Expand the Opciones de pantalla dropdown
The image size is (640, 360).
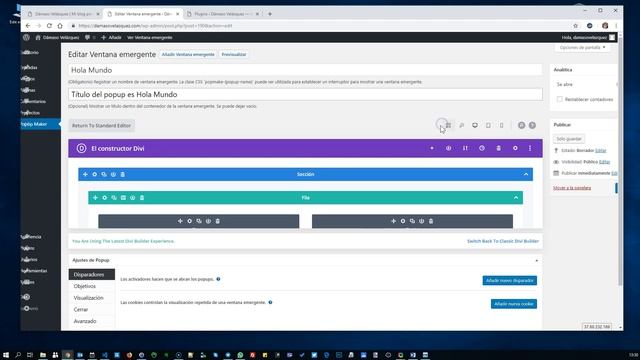tap(582, 47)
